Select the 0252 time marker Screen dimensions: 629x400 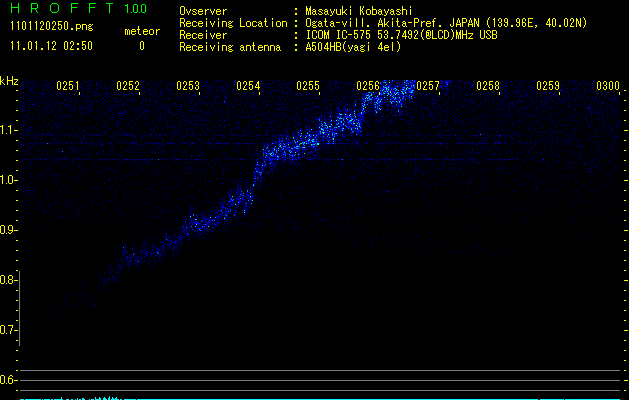click(128, 86)
